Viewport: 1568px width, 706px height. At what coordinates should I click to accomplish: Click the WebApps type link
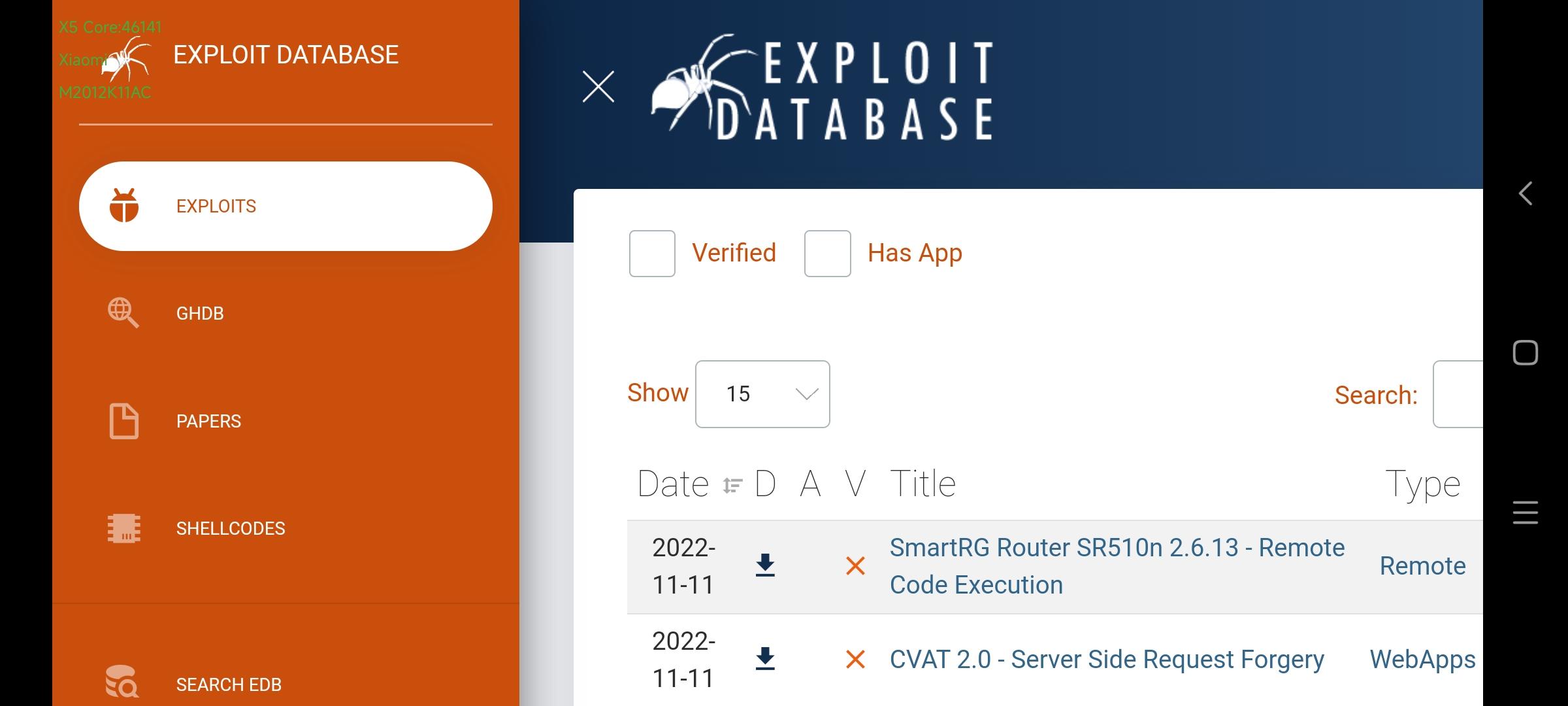(1423, 660)
